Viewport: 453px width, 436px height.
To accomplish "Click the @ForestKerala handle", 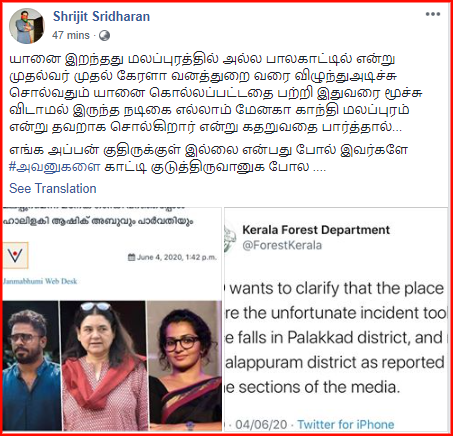I will click(x=282, y=246).
